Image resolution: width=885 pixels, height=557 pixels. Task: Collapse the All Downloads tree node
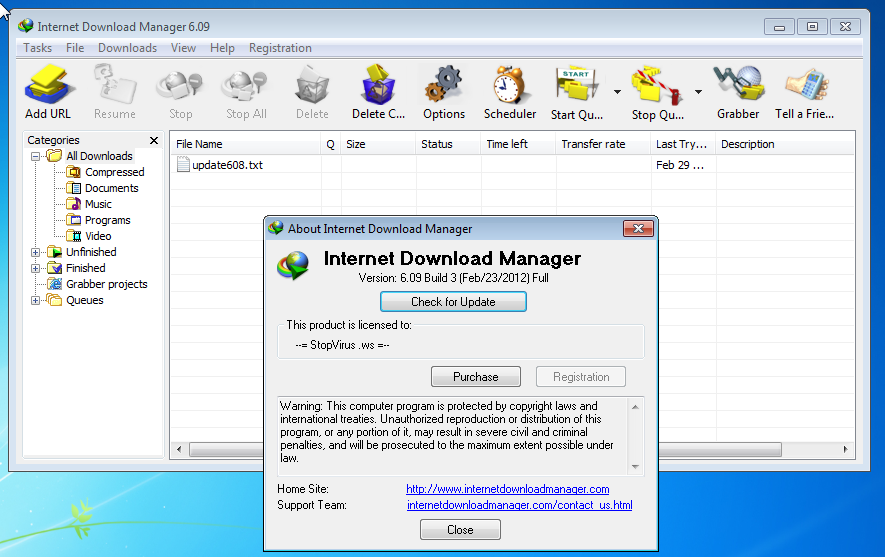point(36,156)
